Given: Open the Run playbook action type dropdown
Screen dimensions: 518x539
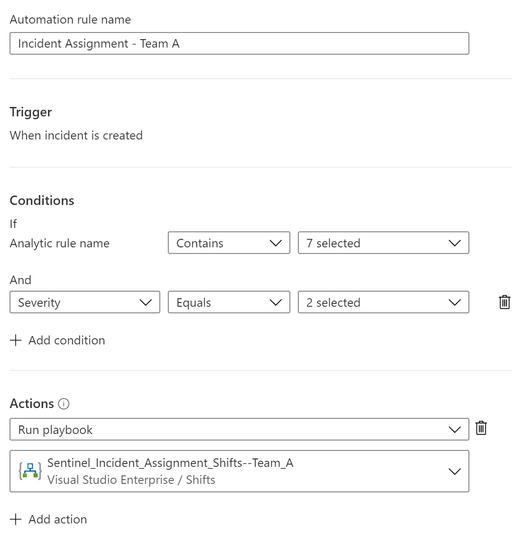Looking at the screenshot, I should pyautogui.click(x=239, y=429).
